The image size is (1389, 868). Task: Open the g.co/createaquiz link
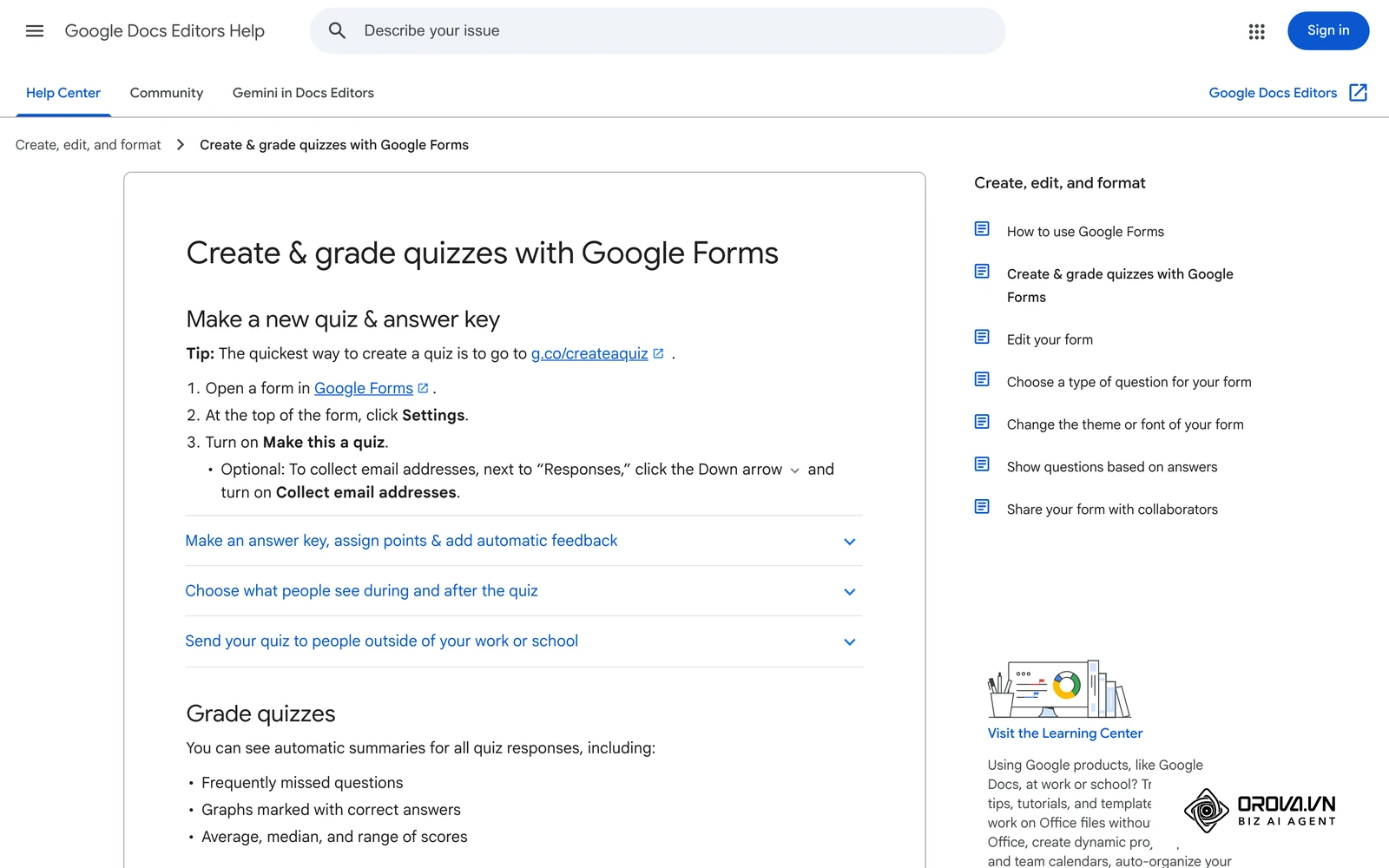589,354
